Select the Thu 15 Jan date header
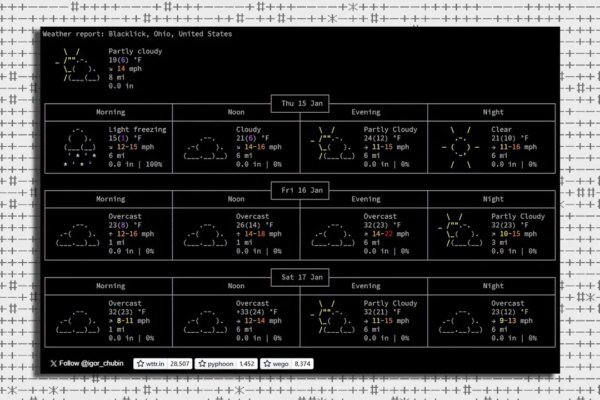 [299, 103]
